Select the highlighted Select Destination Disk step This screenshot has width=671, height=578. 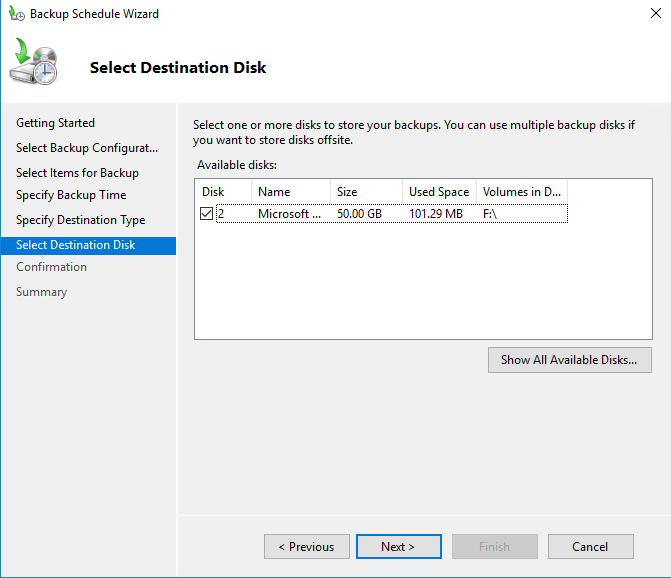(88, 246)
